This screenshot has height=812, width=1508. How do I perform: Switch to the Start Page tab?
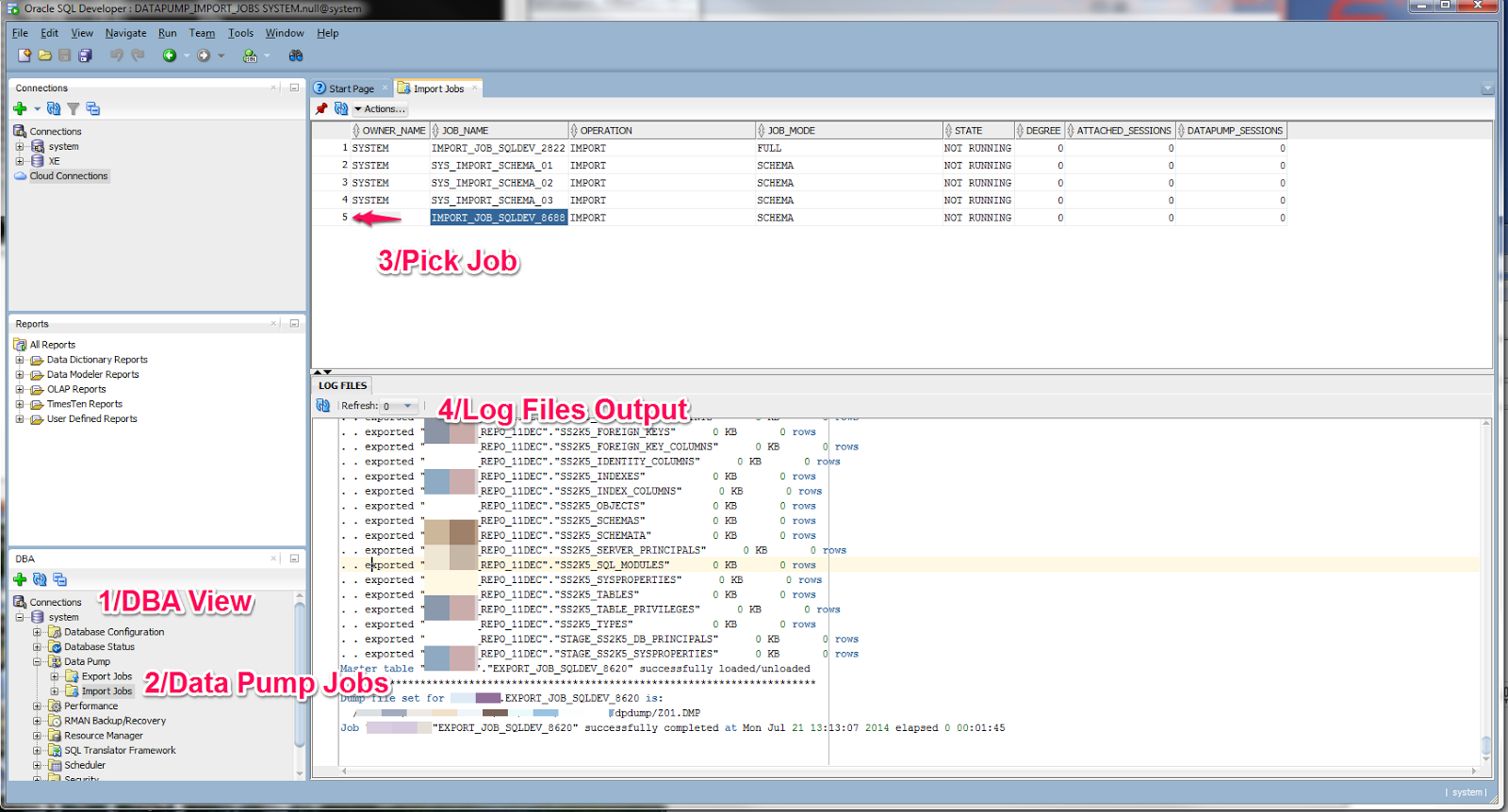[351, 89]
